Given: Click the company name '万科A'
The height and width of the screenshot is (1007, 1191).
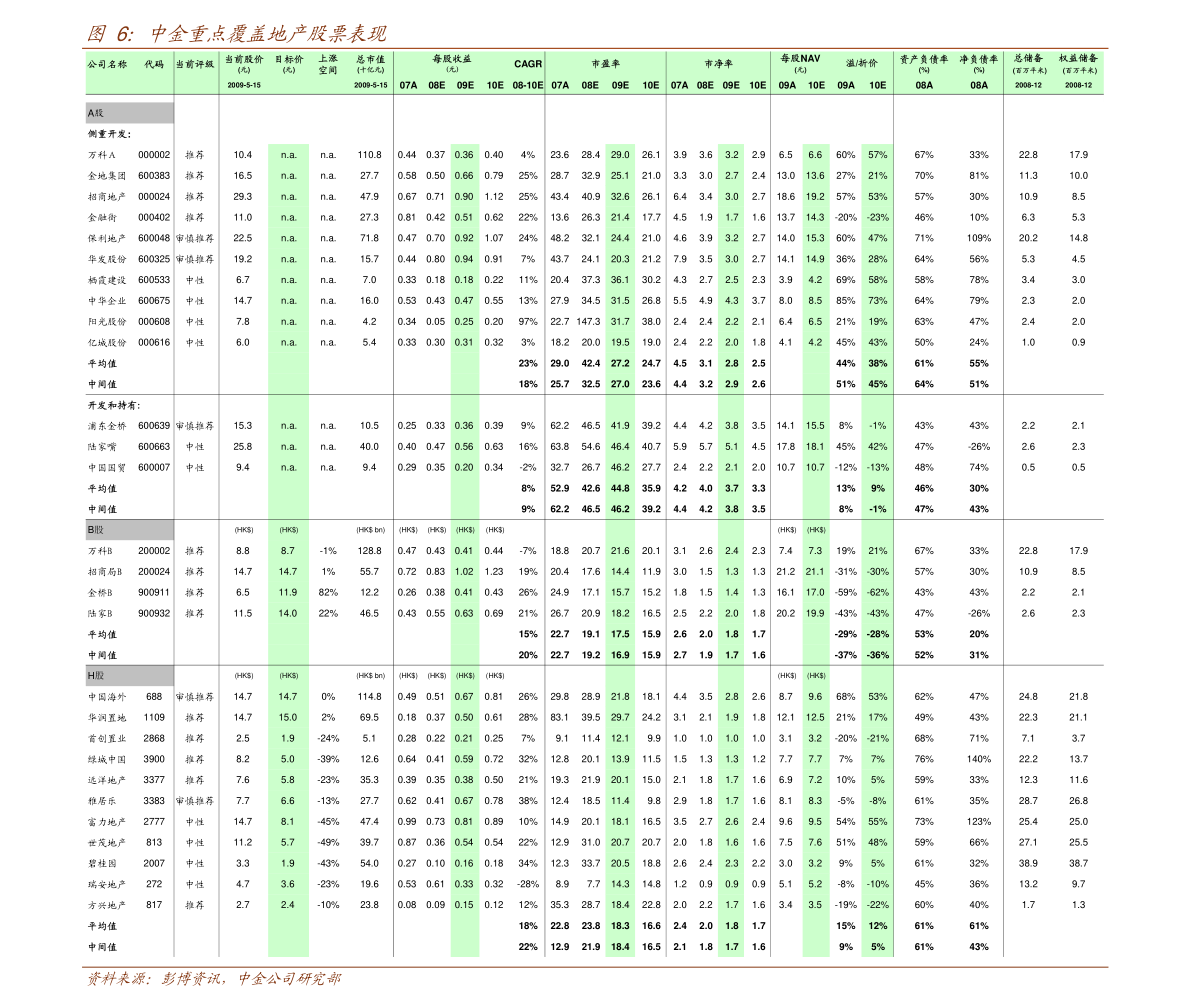Looking at the screenshot, I should click(102, 155).
